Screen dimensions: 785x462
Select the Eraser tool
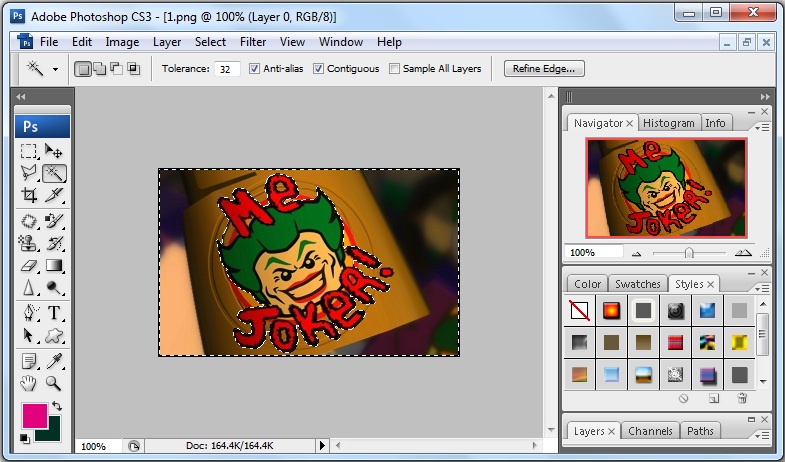(x=29, y=265)
